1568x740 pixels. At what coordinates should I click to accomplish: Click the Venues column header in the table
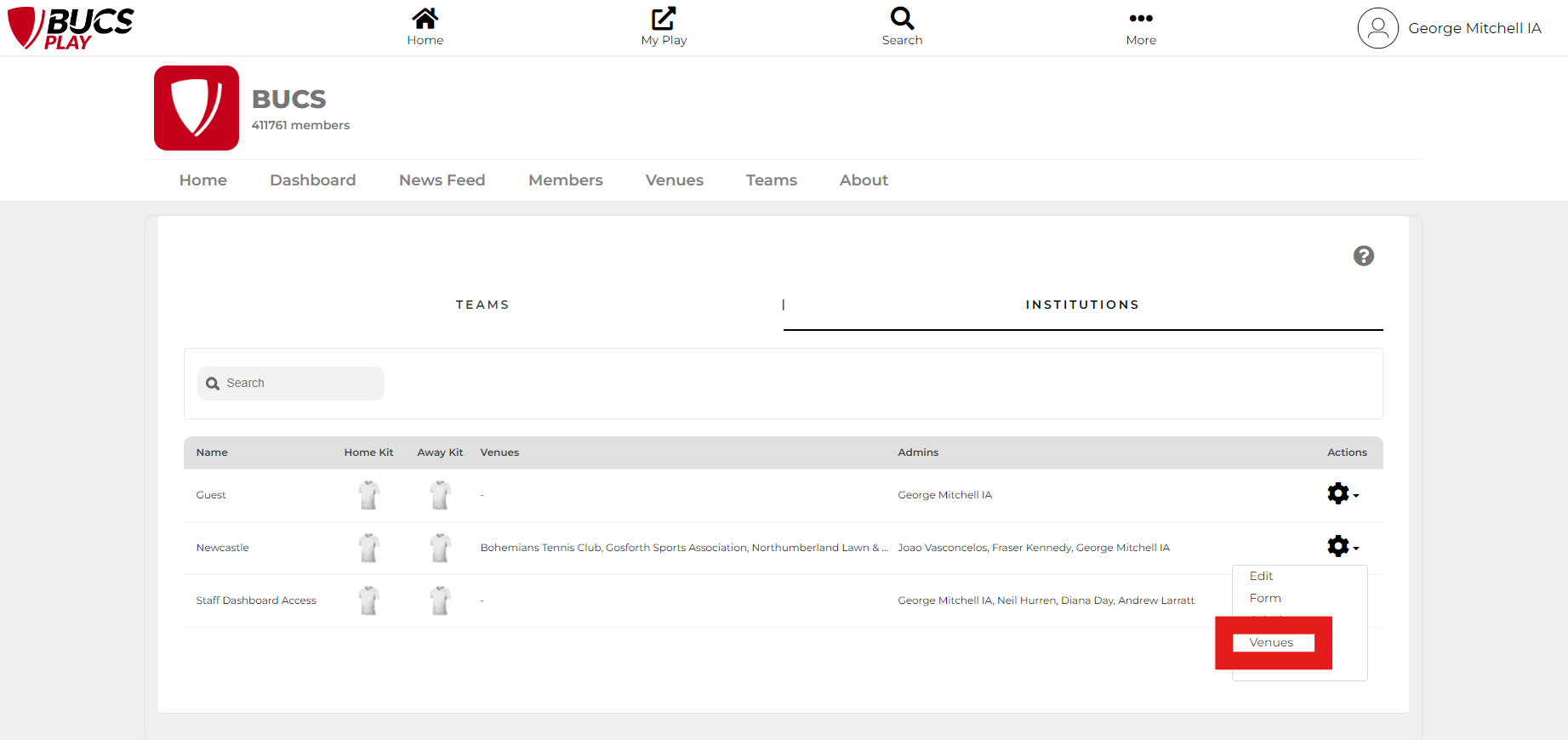(499, 453)
